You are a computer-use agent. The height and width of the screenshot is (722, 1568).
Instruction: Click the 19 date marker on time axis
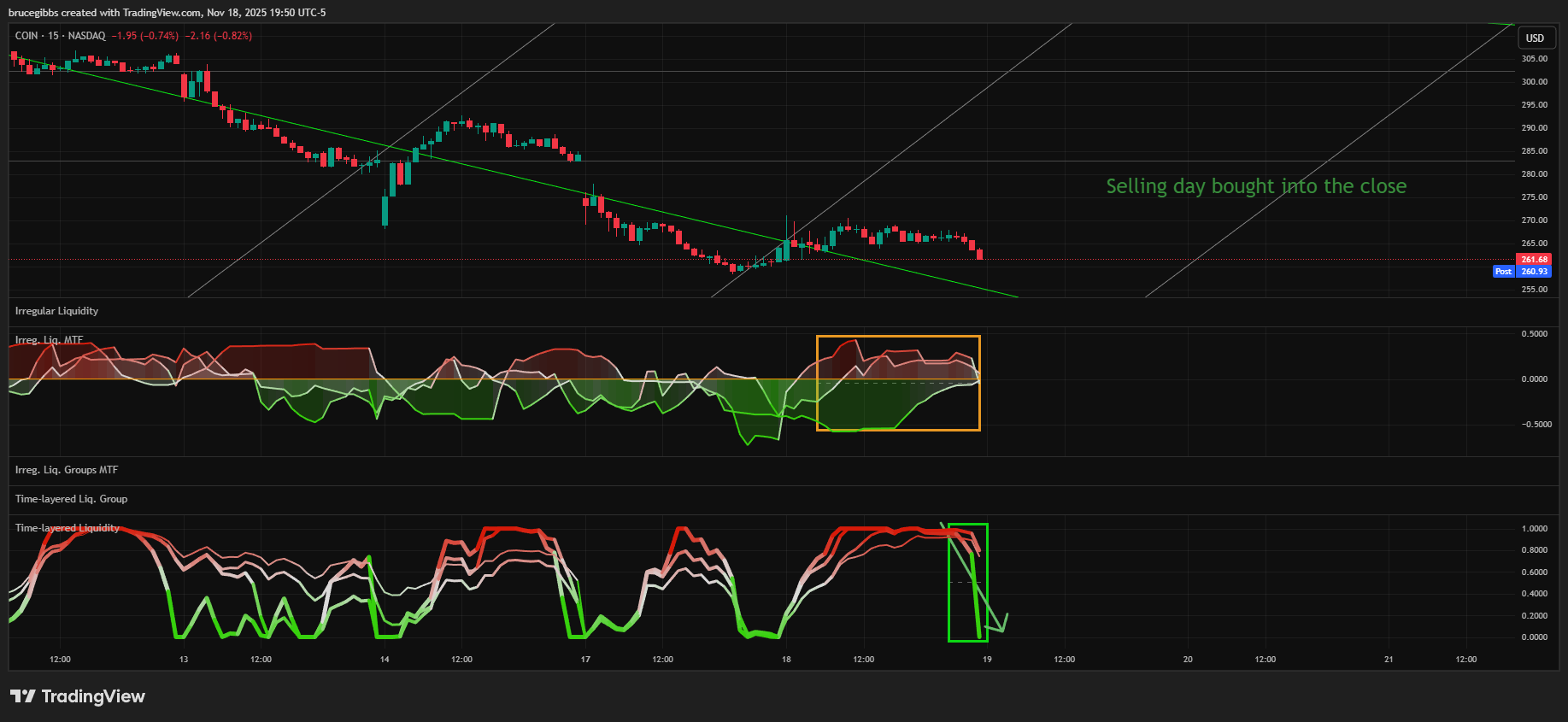point(987,660)
